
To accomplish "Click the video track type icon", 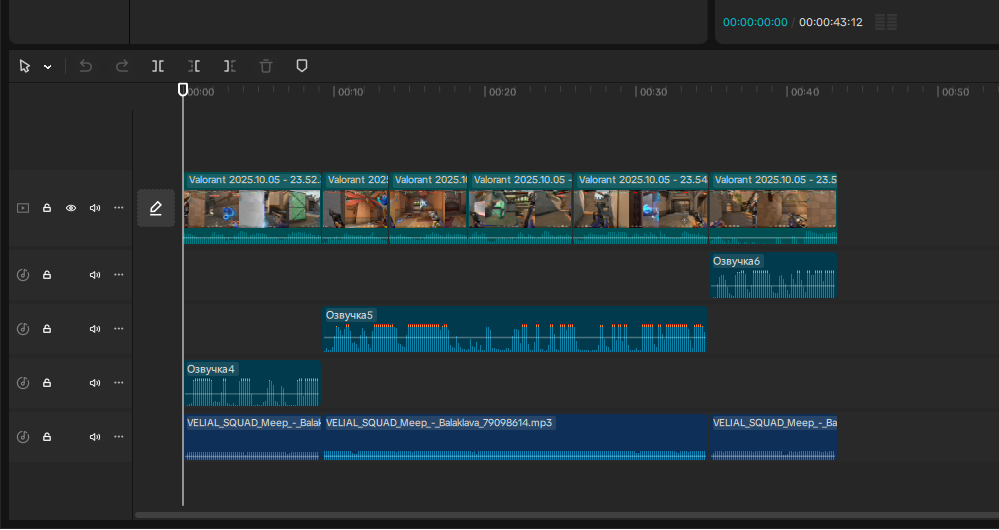I will (23, 208).
